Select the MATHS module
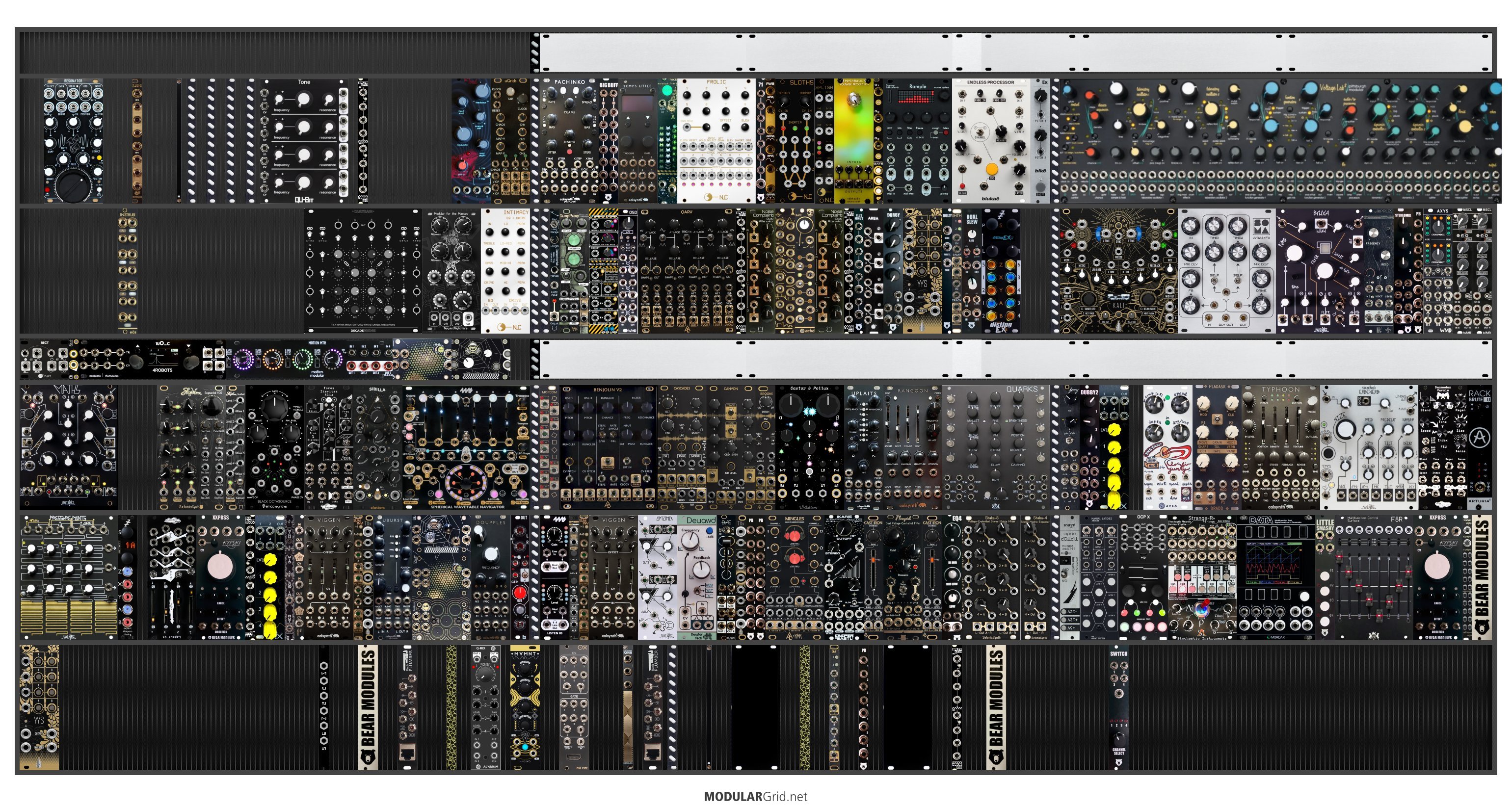Image resolution: width=1512 pixels, height=807 pixels. pos(69,447)
